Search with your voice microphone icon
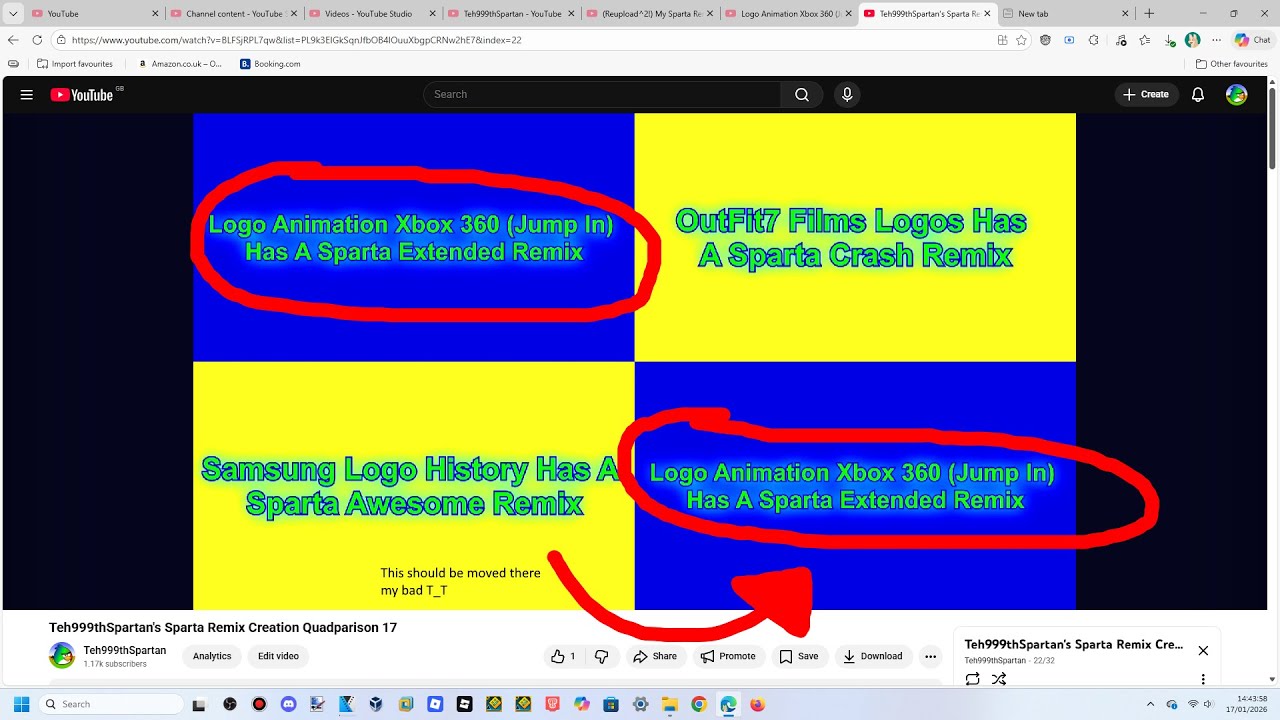The width and height of the screenshot is (1280, 720). pos(847,94)
